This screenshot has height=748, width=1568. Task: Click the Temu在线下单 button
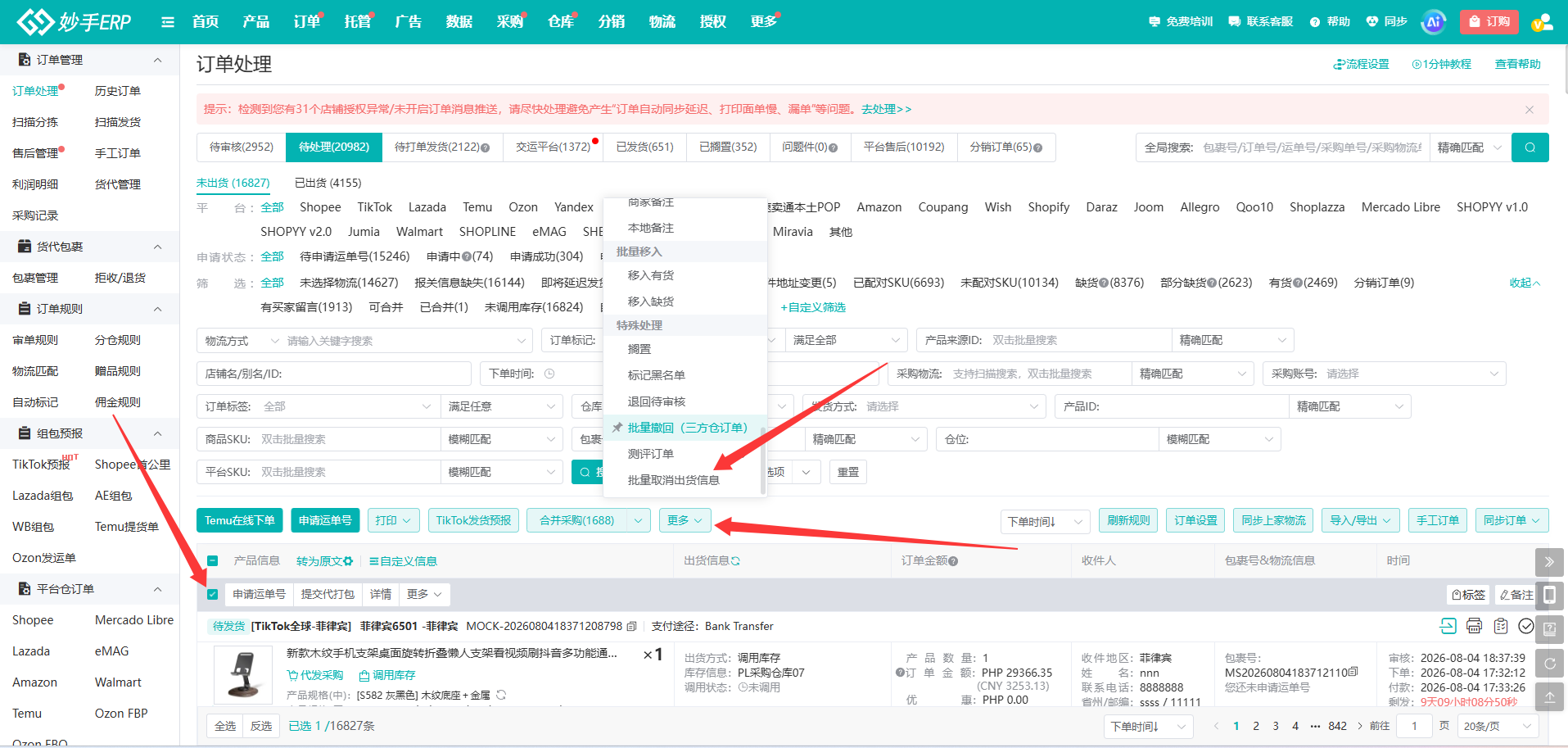pos(240,520)
